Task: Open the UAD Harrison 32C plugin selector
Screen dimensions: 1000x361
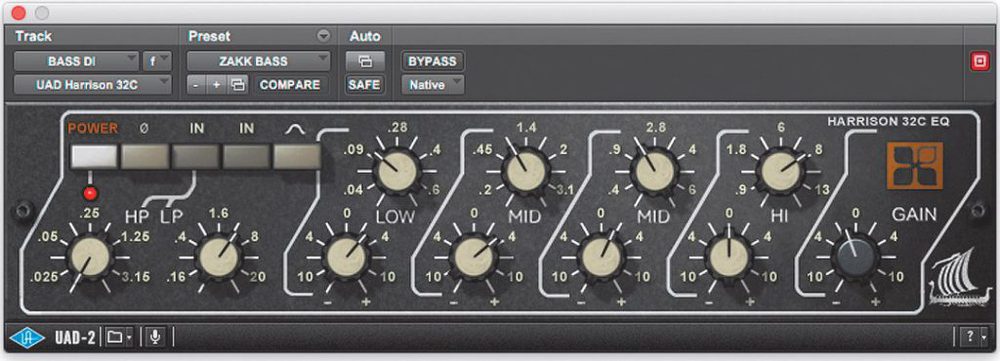Action: coord(93,84)
